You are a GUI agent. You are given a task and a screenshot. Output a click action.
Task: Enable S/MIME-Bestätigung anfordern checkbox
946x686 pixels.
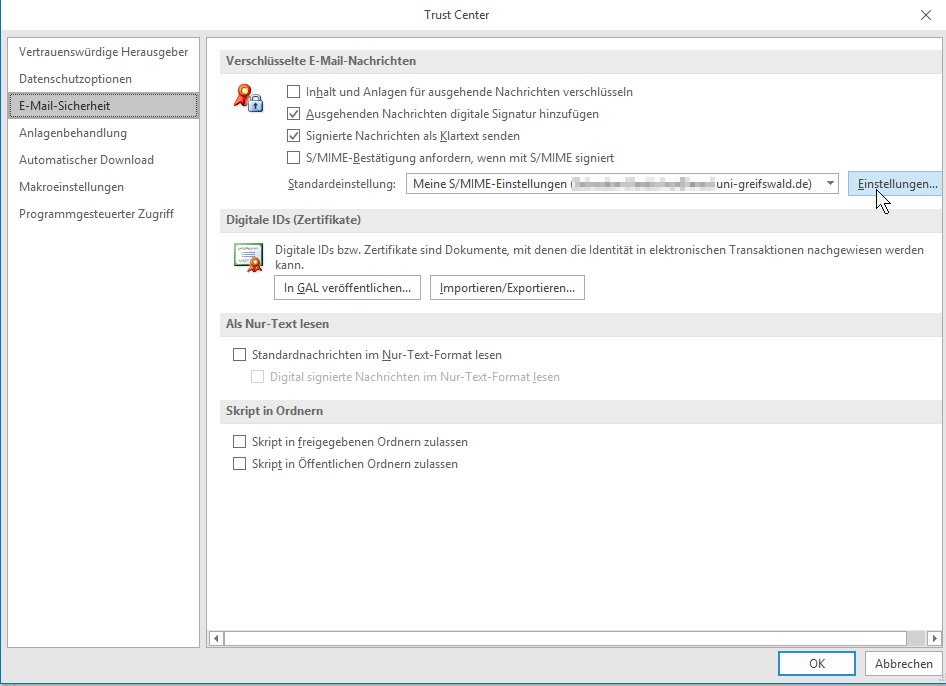[294, 158]
